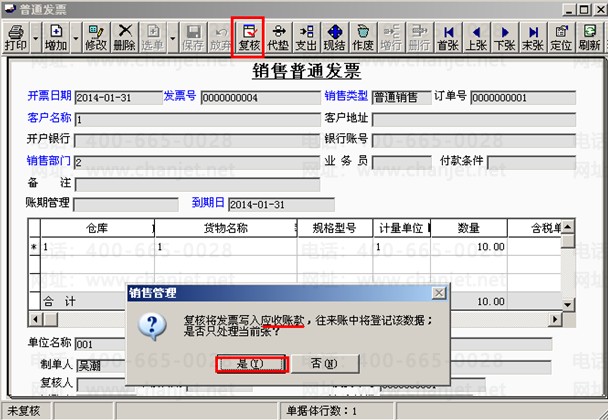Click the 银行账号 field
The width and height of the screenshot is (608, 420).
(474, 141)
